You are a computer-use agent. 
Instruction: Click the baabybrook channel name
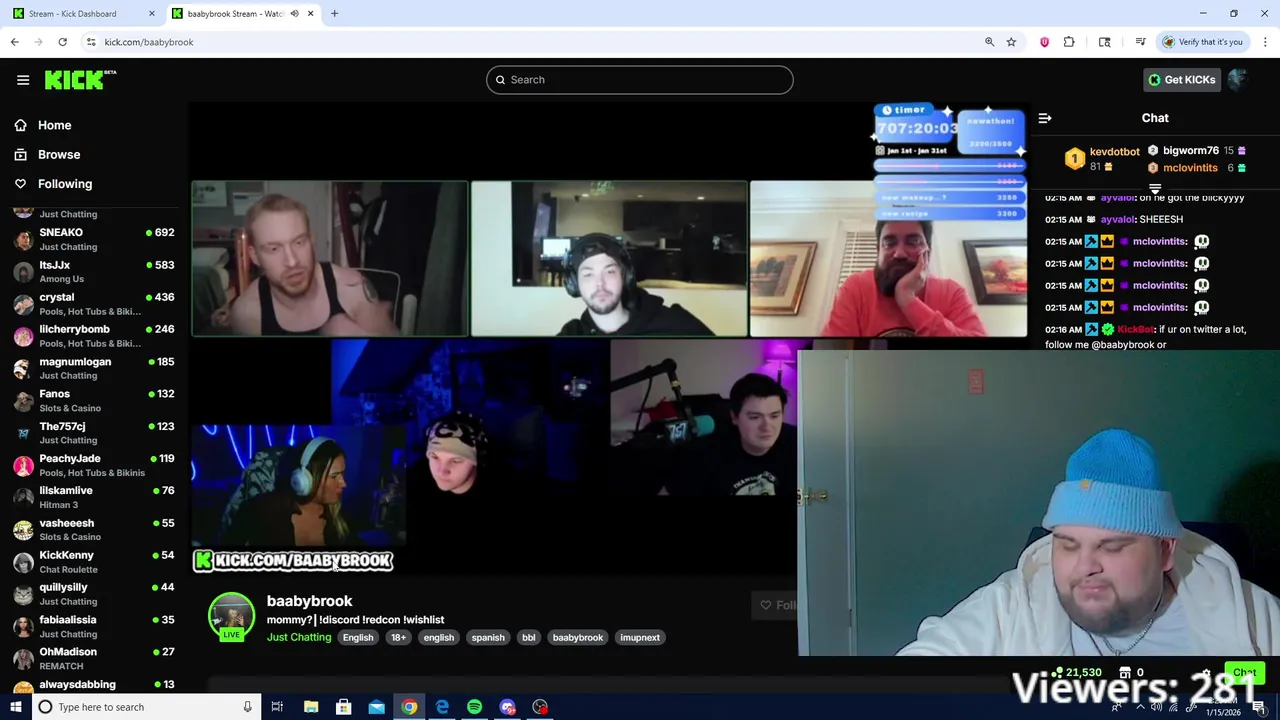309,601
